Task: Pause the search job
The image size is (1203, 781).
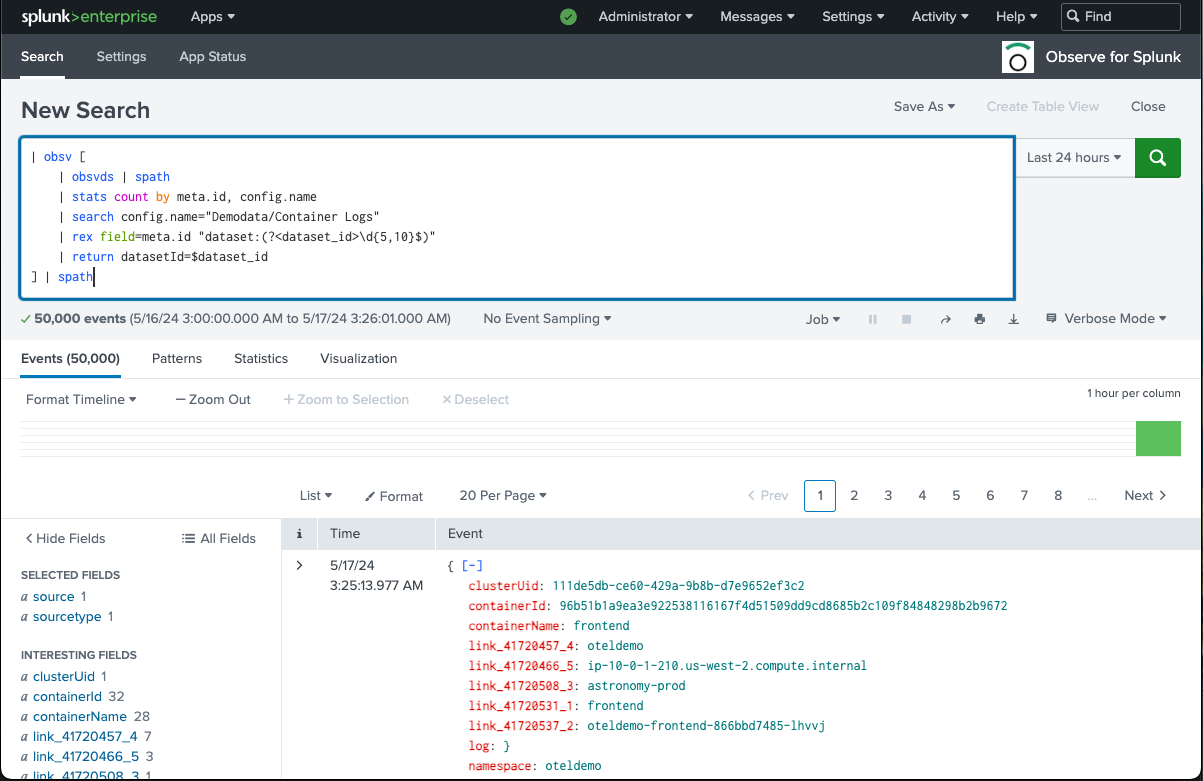Action: [873, 319]
